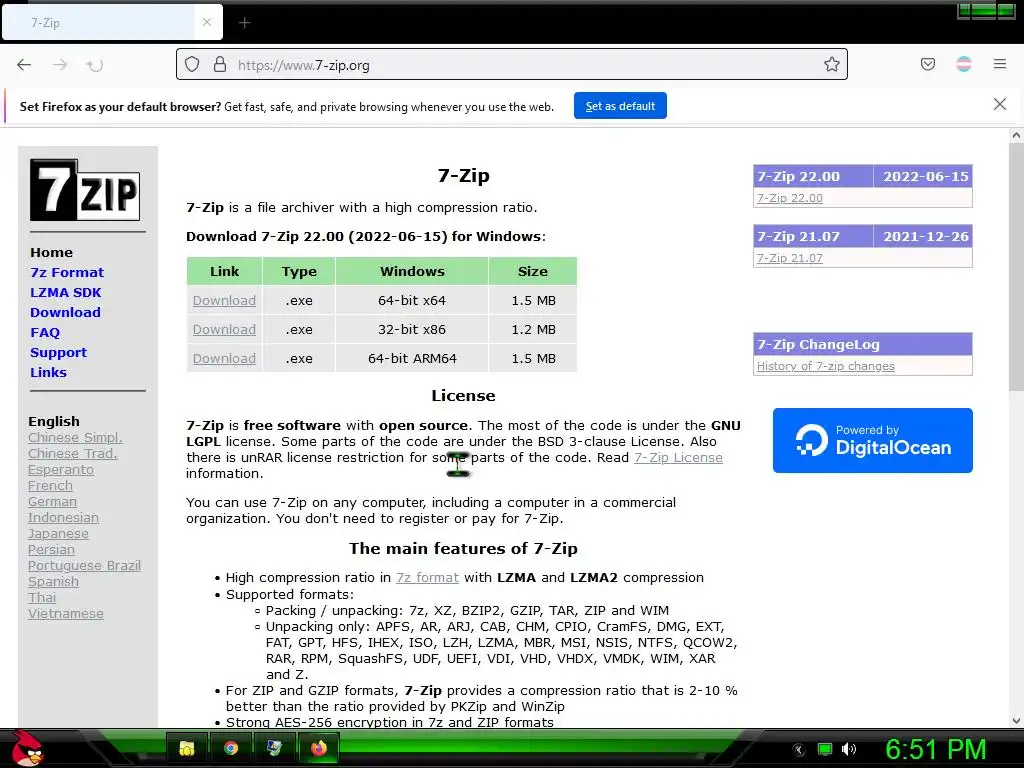This screenshot has height=768, width=1024.
Task: Click the 1.2 MB size cell
Action: point(534,329)
